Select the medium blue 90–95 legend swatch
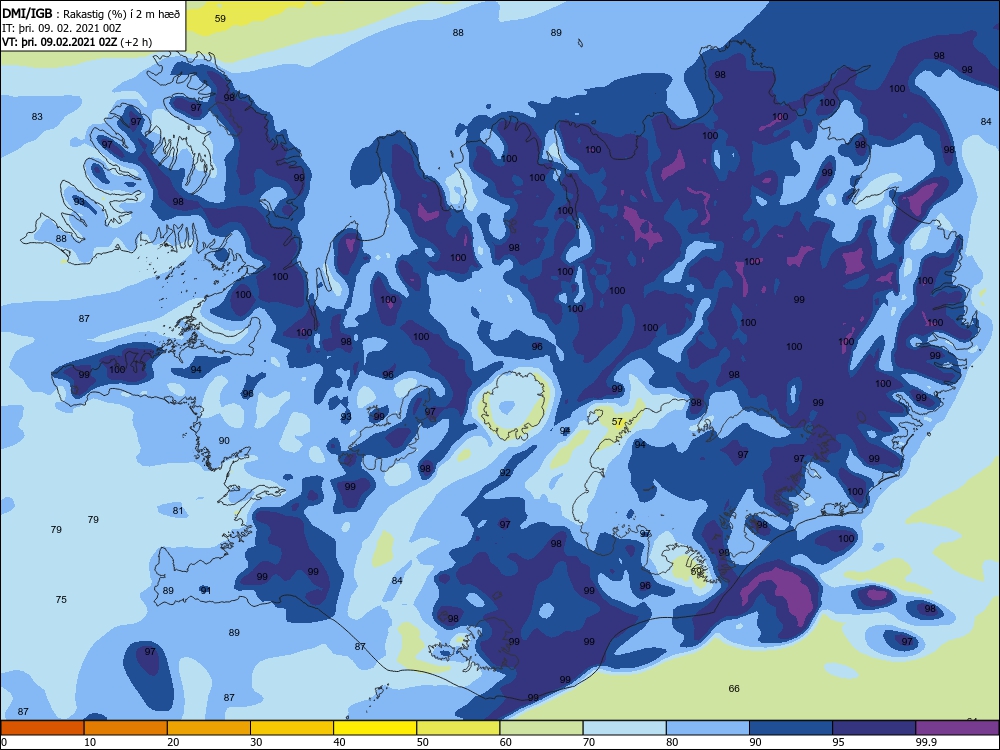The width and height of the screenshot is (1000, 750). [791, 728]
